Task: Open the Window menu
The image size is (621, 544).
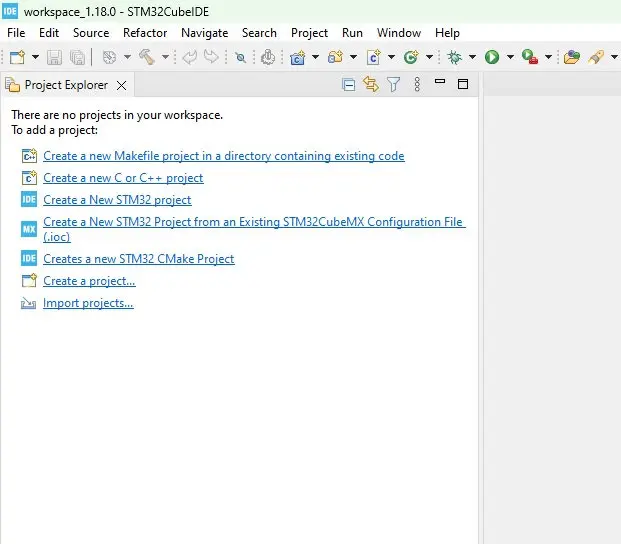Action: pos(399,33)
